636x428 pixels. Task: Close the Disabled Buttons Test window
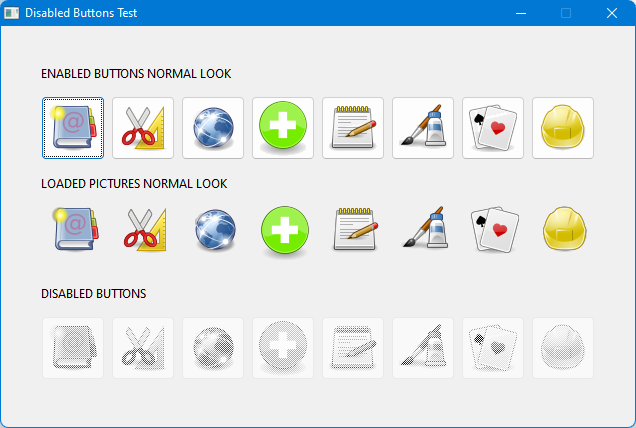[x=612, y=13]
